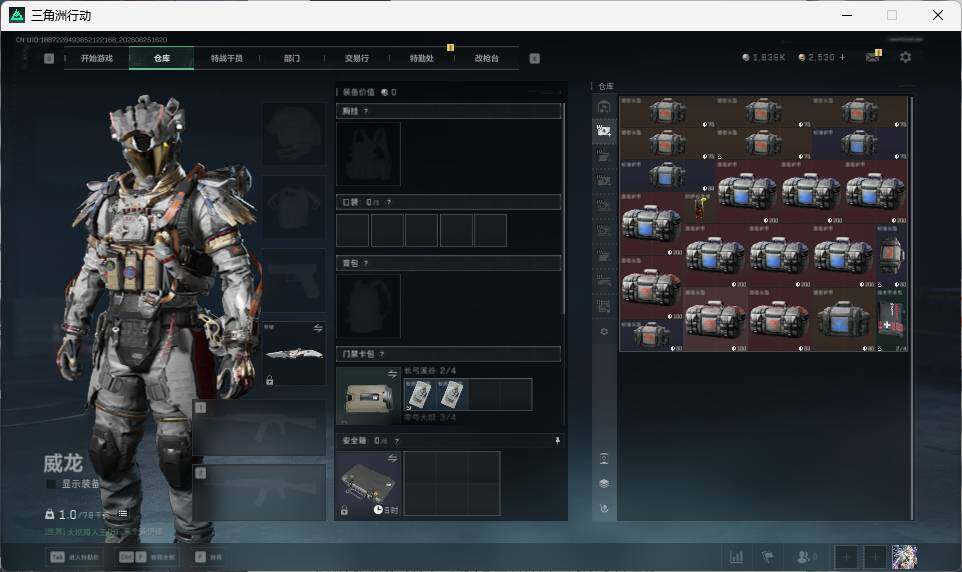Select the empty body armor slot

point(294,207)
